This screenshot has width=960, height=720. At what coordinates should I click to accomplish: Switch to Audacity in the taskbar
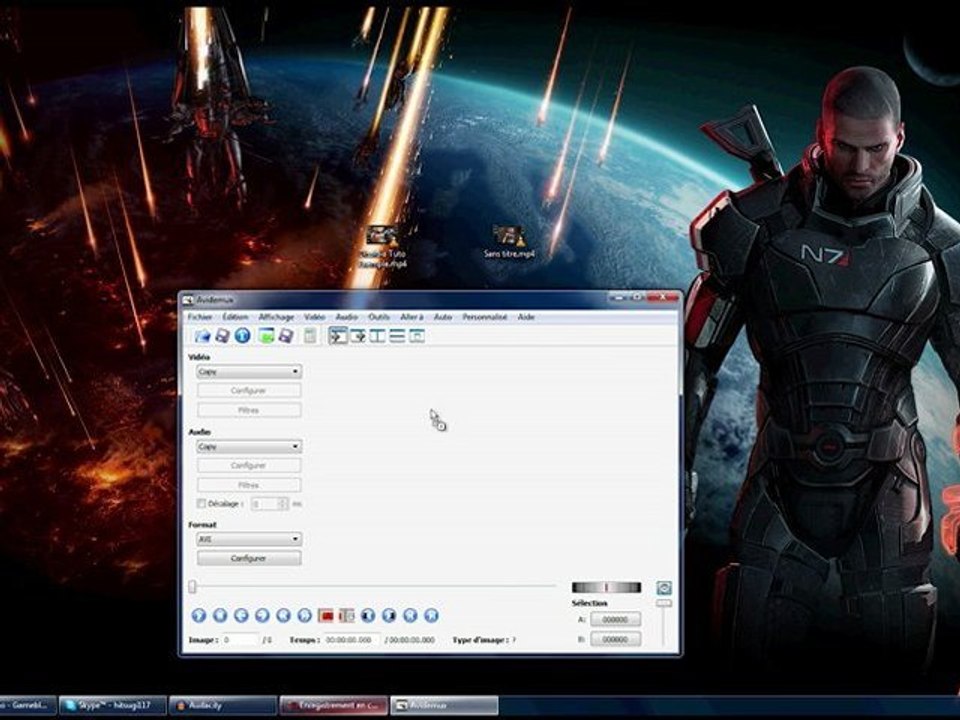pos(223,705)
